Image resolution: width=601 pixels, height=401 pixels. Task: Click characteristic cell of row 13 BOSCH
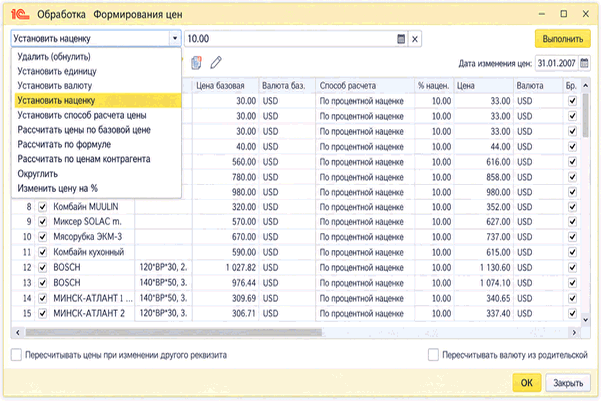(163, 283)
